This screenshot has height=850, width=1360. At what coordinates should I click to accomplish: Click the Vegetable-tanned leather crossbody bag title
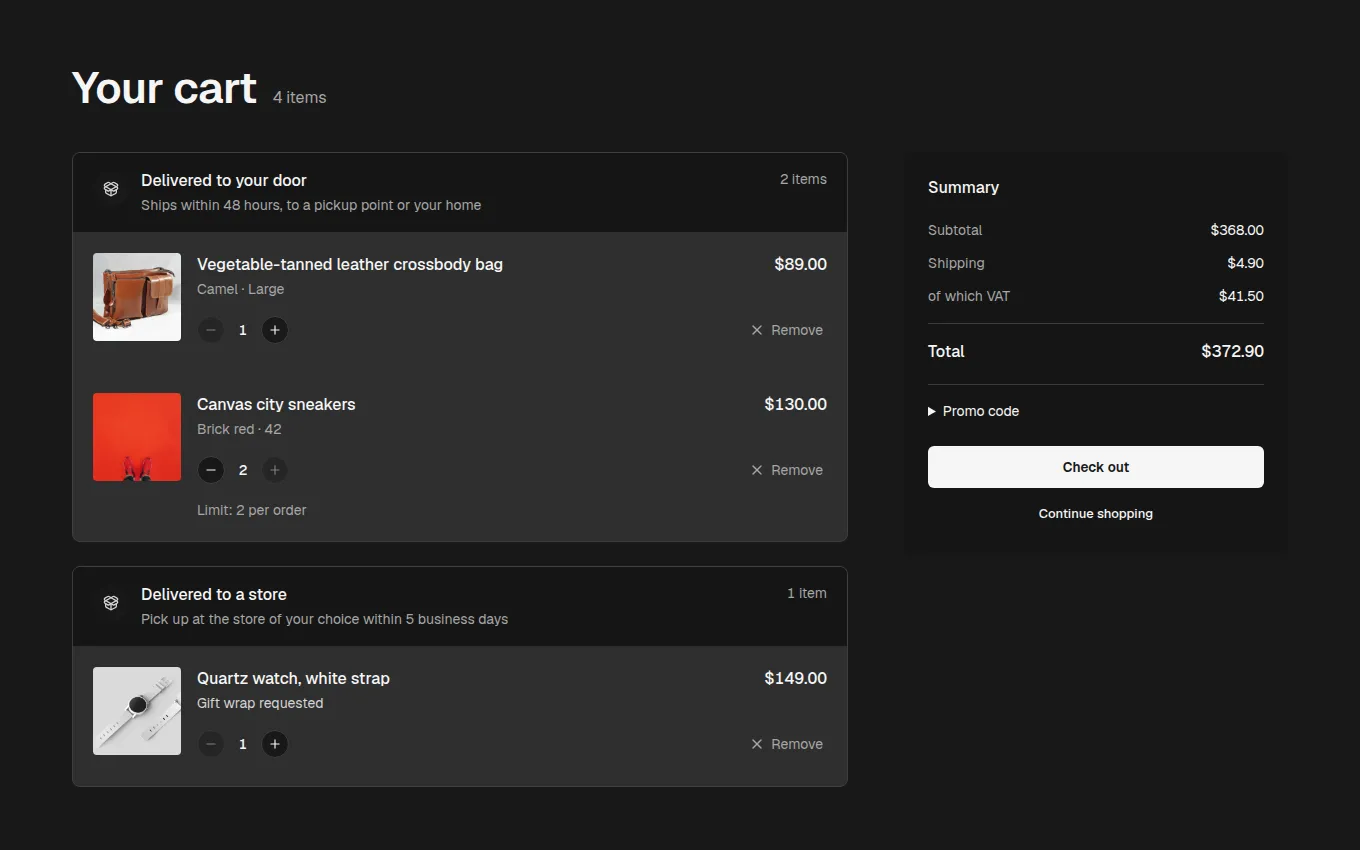pyautogui.click(x=350, y=264)
